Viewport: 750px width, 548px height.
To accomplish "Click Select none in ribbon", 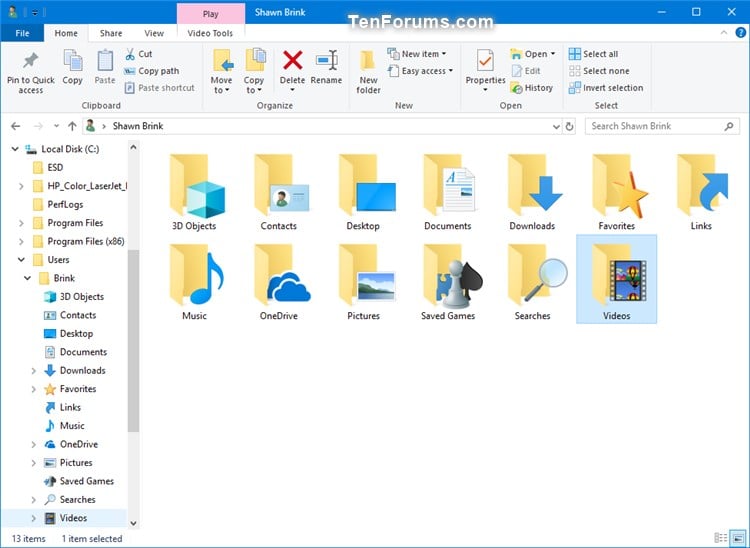I will [599, 71].
